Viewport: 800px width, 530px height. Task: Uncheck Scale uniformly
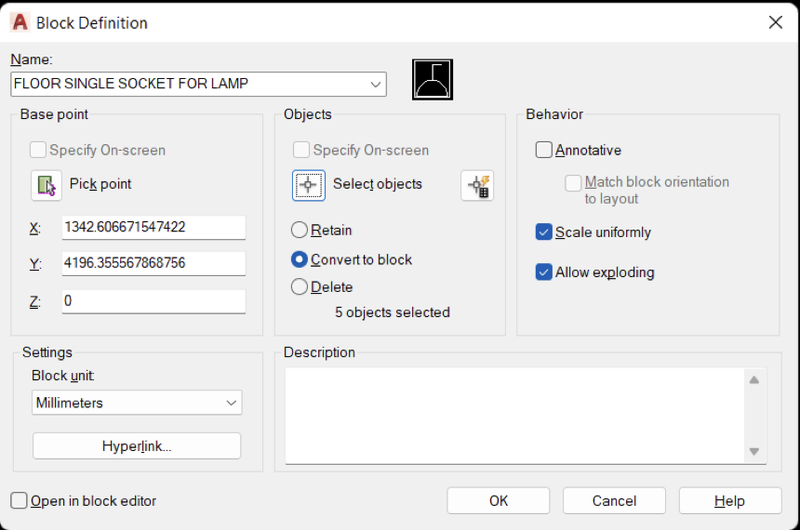coord(544,232)
